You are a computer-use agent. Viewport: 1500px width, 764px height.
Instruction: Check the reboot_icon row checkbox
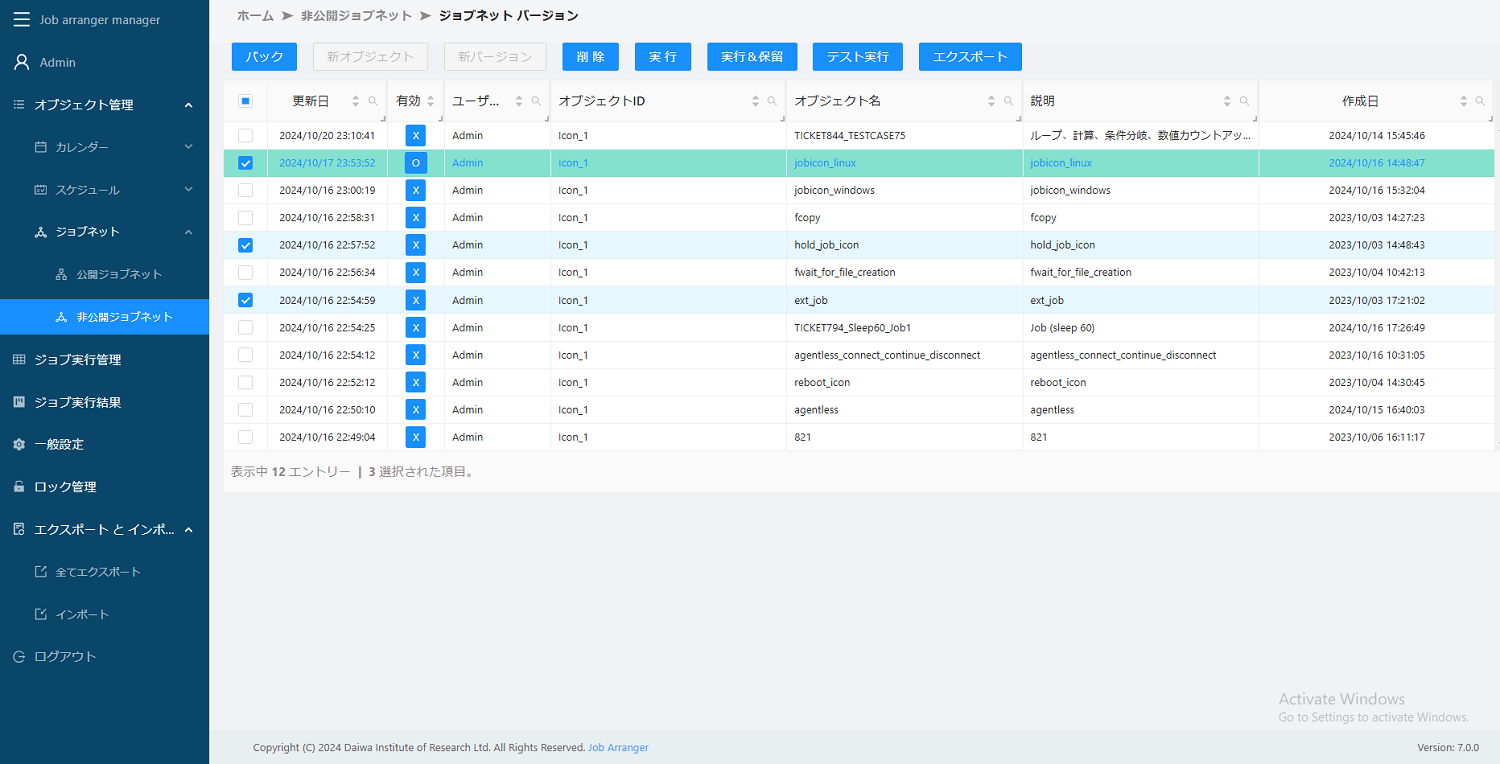click(246, 382)
